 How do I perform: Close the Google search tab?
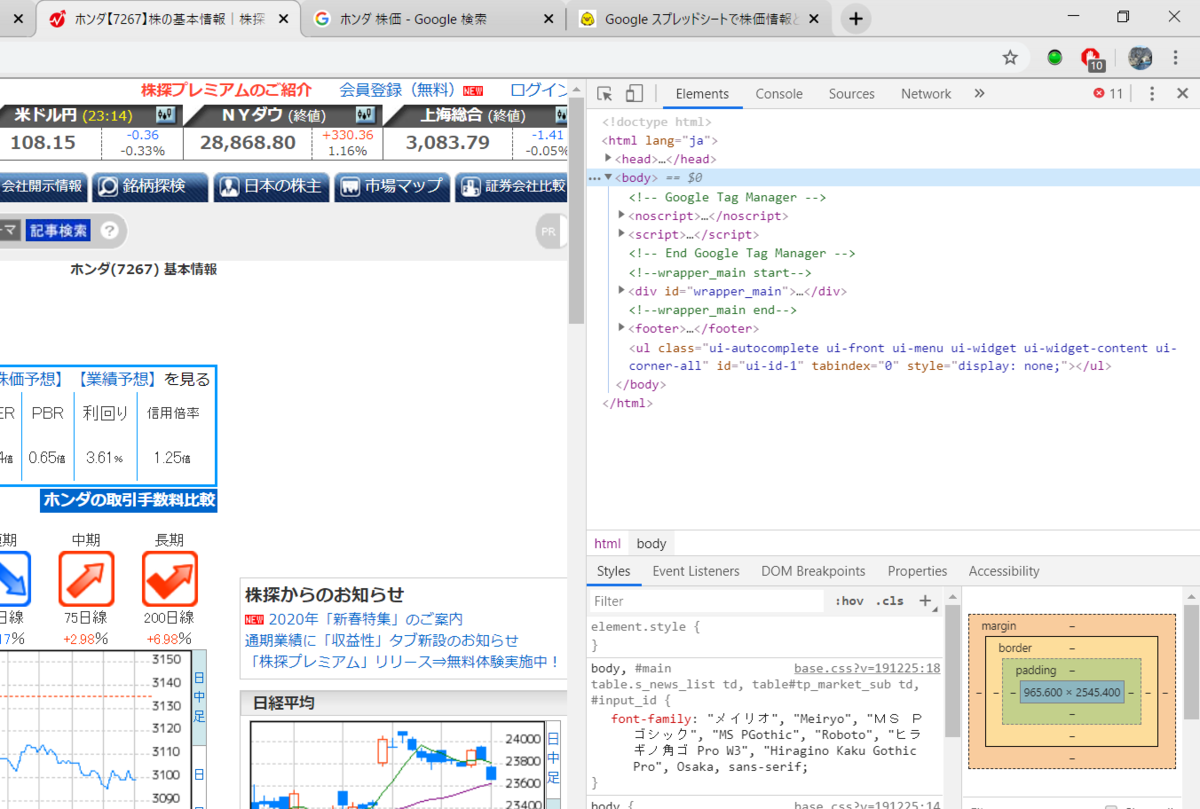pyautogui.click(x=550, y=19)
